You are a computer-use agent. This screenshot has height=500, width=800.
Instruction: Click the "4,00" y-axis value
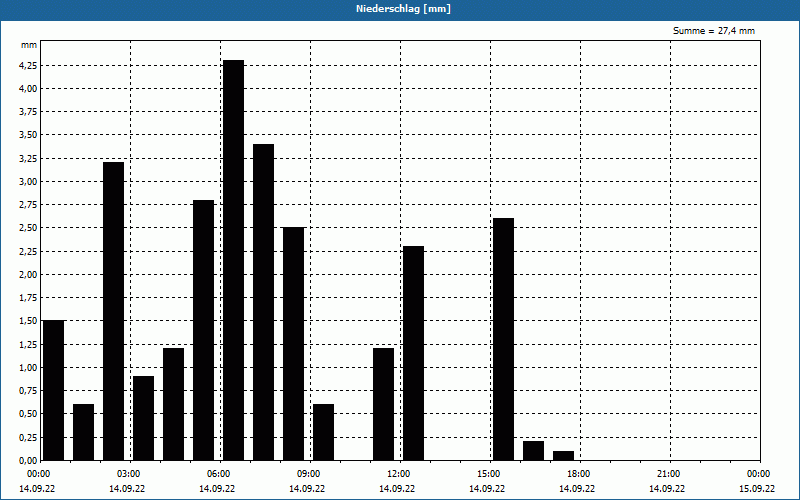(x=28, y=88)
